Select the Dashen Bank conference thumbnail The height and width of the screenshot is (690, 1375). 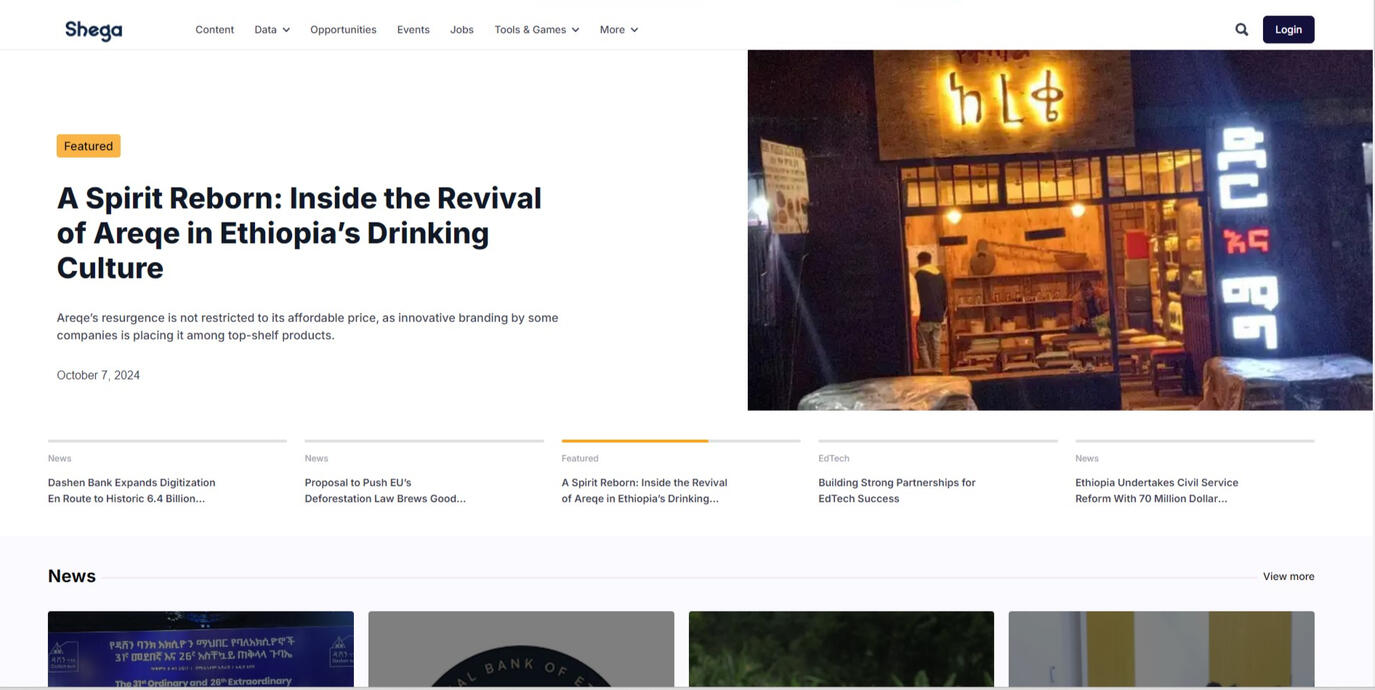[x=200, y=650]
